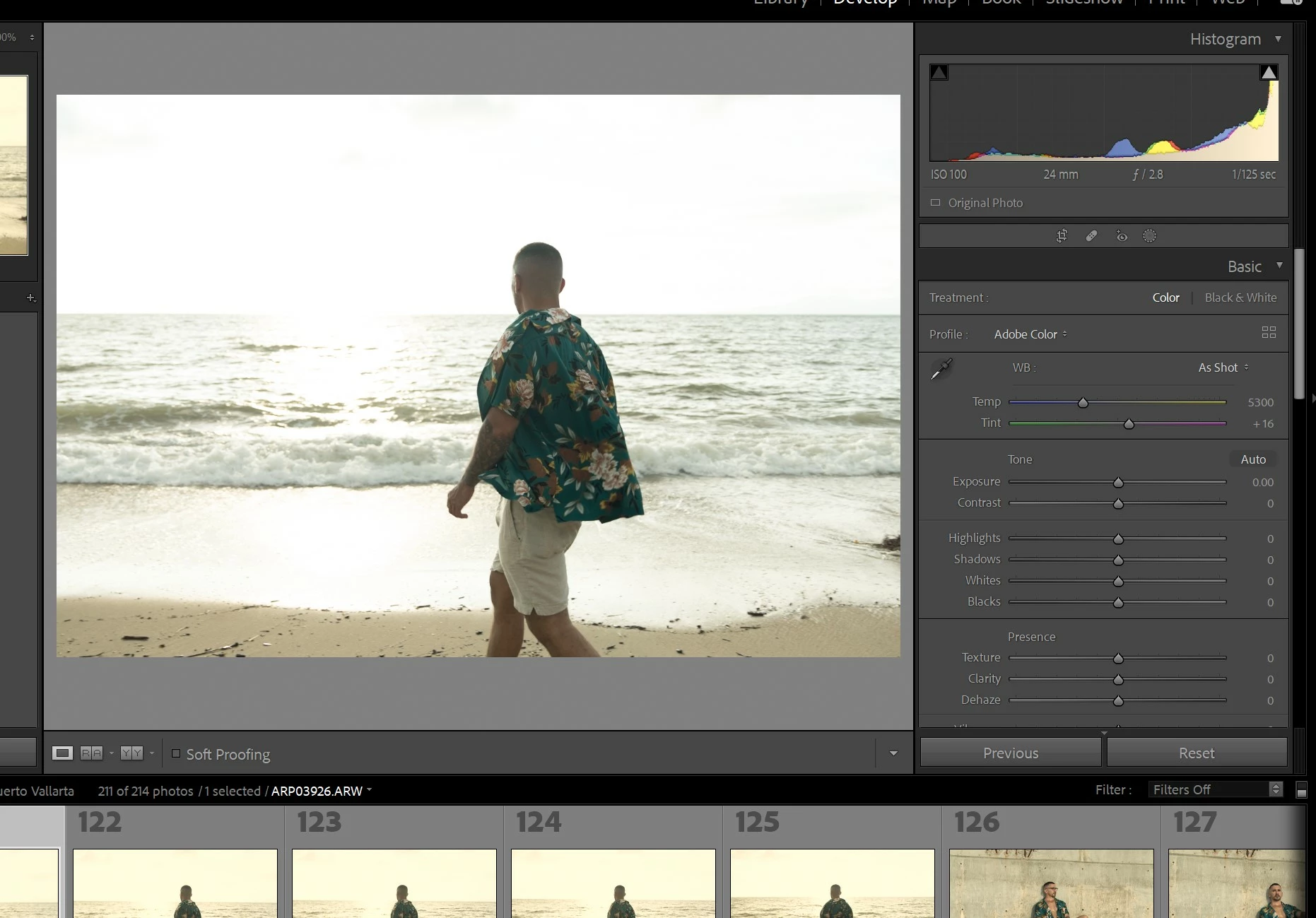1316x918 pixels.
Task: Open the Profile Browser grid icon
Action: point(1269,332)
